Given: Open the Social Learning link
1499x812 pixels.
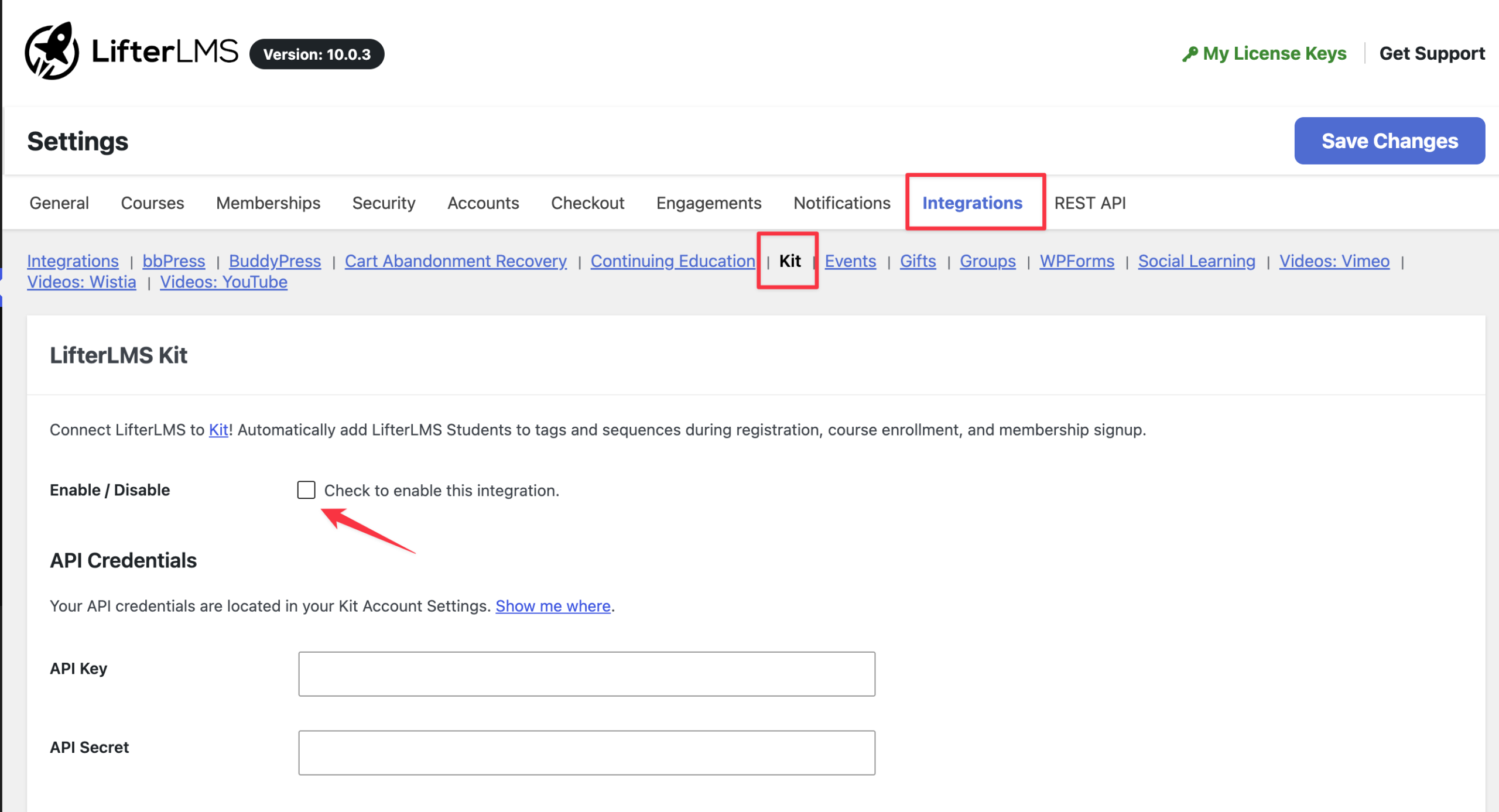Looking at the screenshot, I should point(1196,261).
